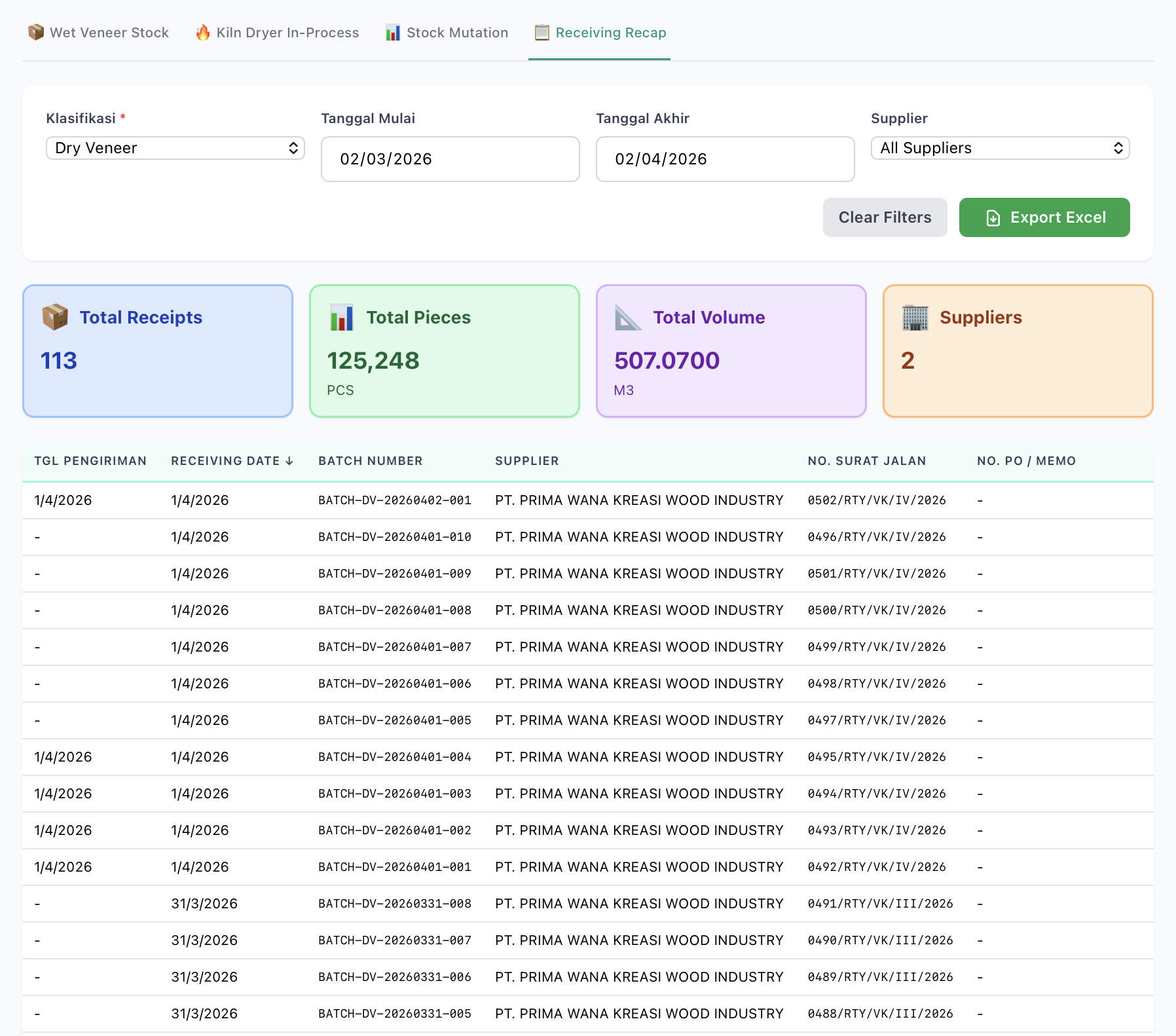
Task: Click the Export Excel button
Action: (x=1044, y=217)
